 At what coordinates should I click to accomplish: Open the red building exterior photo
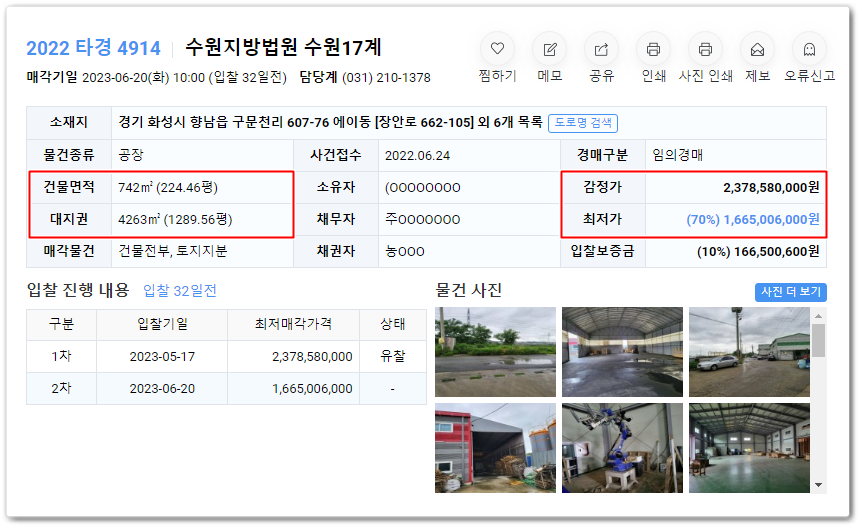pyautogui.click(x=495, y=448)
